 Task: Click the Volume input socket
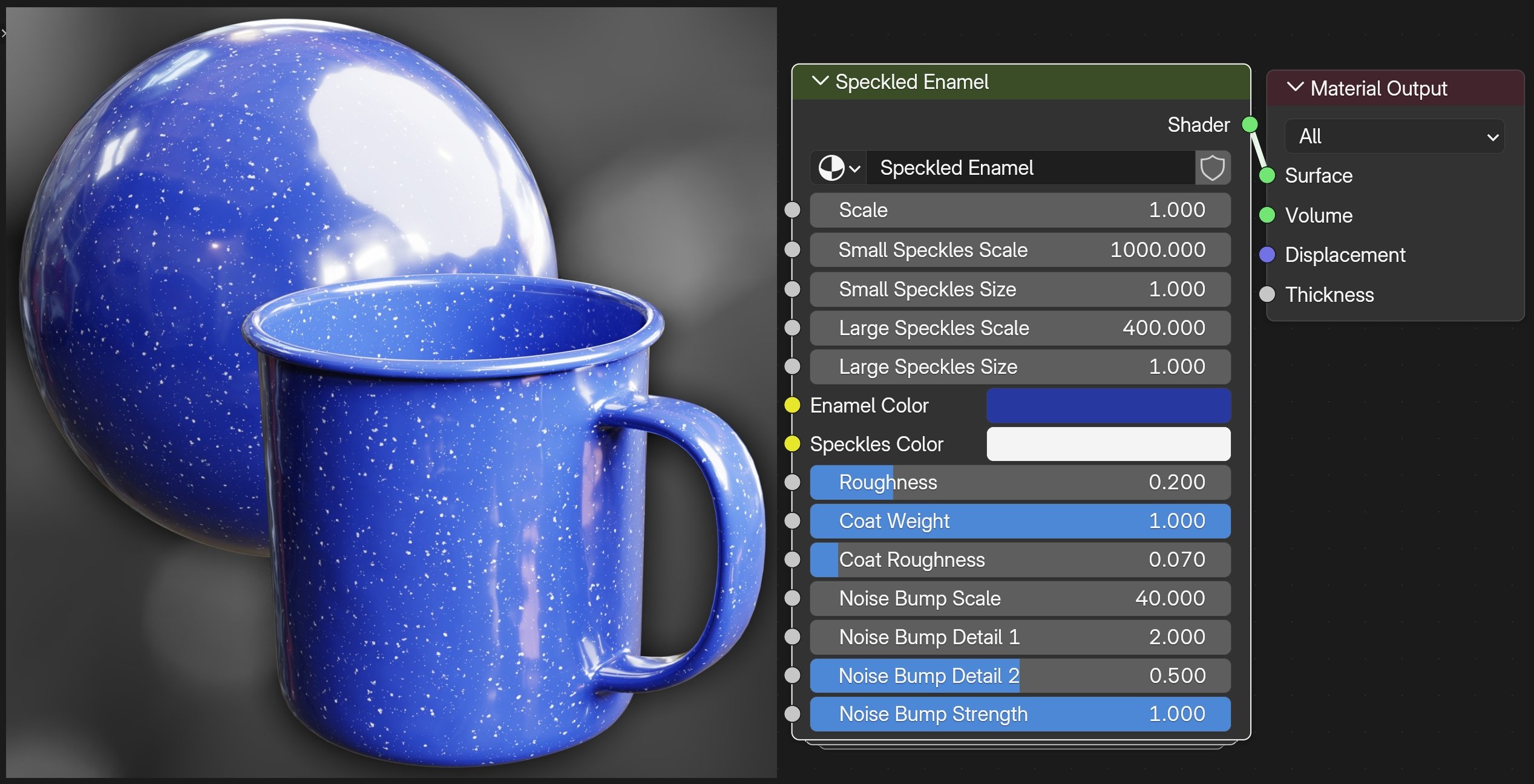[1267, 215]
